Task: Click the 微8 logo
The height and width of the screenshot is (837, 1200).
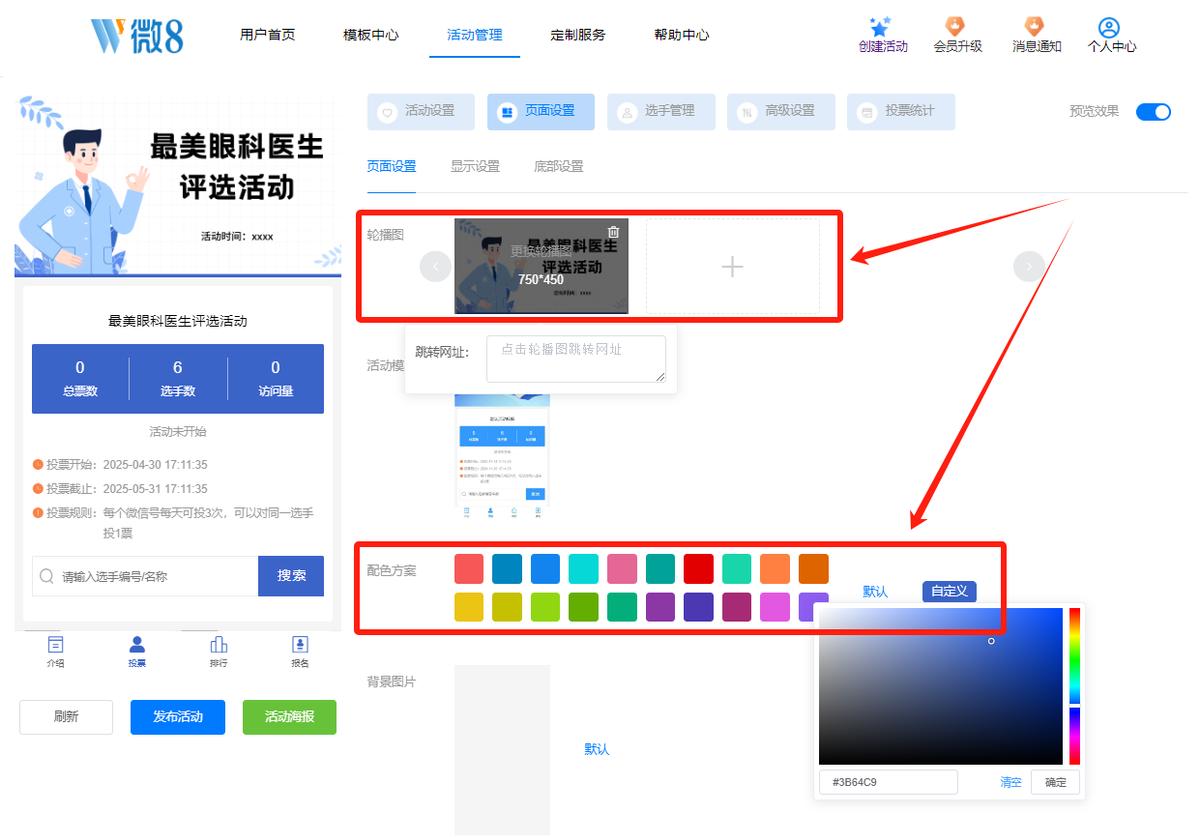Action: [x=137, y=35]
